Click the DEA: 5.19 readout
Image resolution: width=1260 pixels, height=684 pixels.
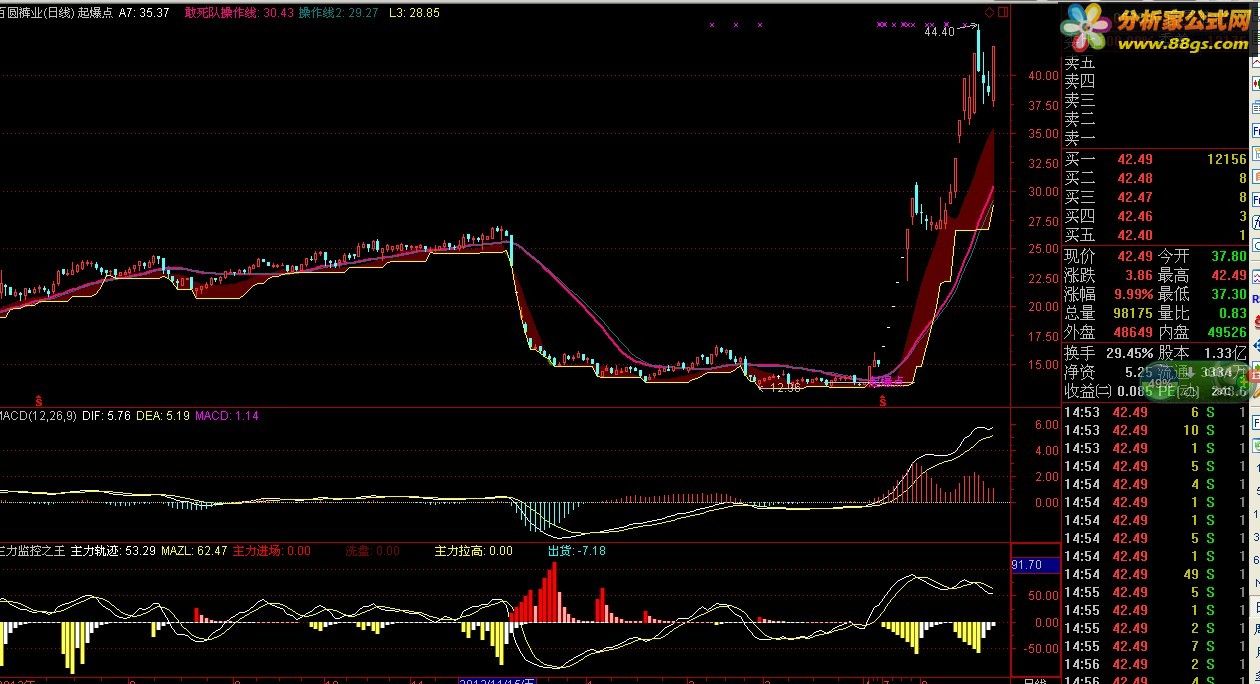(x=162, y=415)
